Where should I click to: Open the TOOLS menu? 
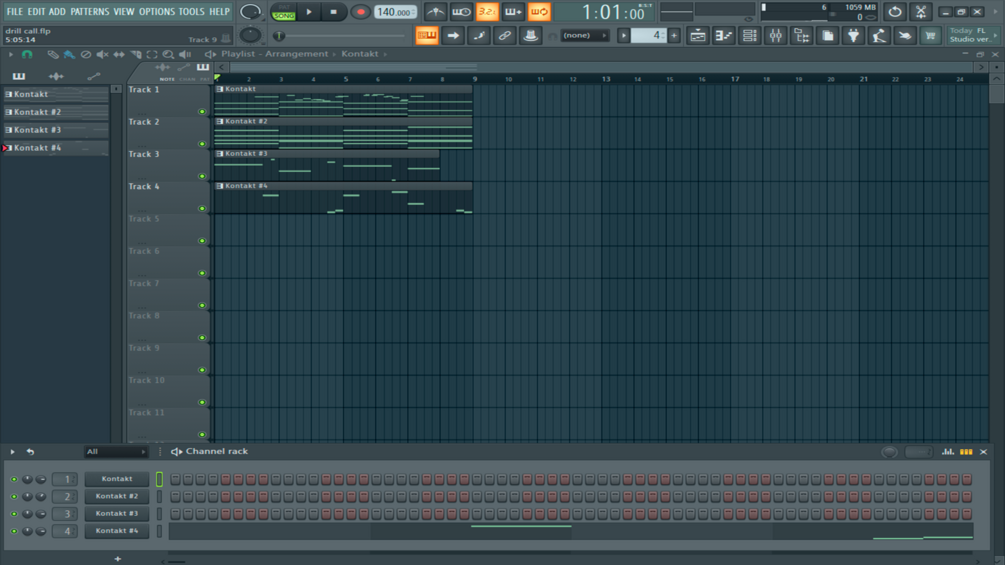(191, 12)
